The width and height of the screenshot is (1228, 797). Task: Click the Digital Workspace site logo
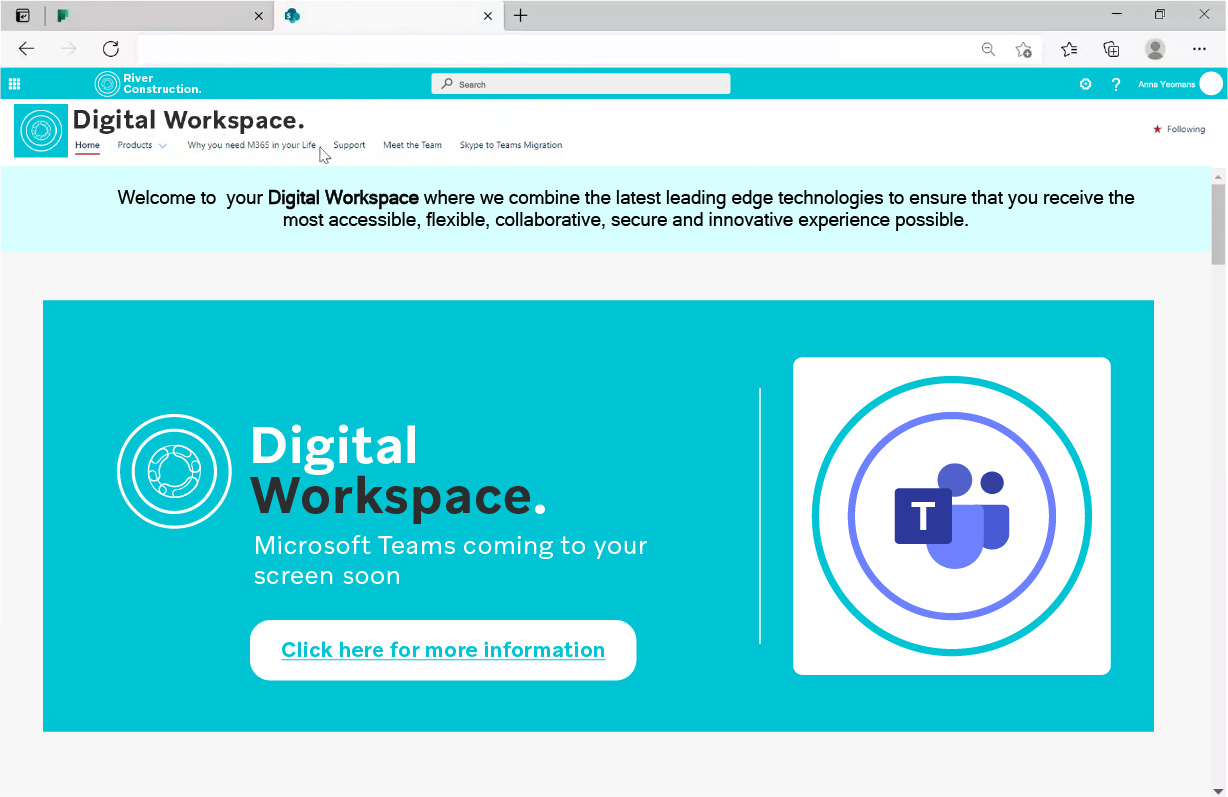(x=40, y=130)
